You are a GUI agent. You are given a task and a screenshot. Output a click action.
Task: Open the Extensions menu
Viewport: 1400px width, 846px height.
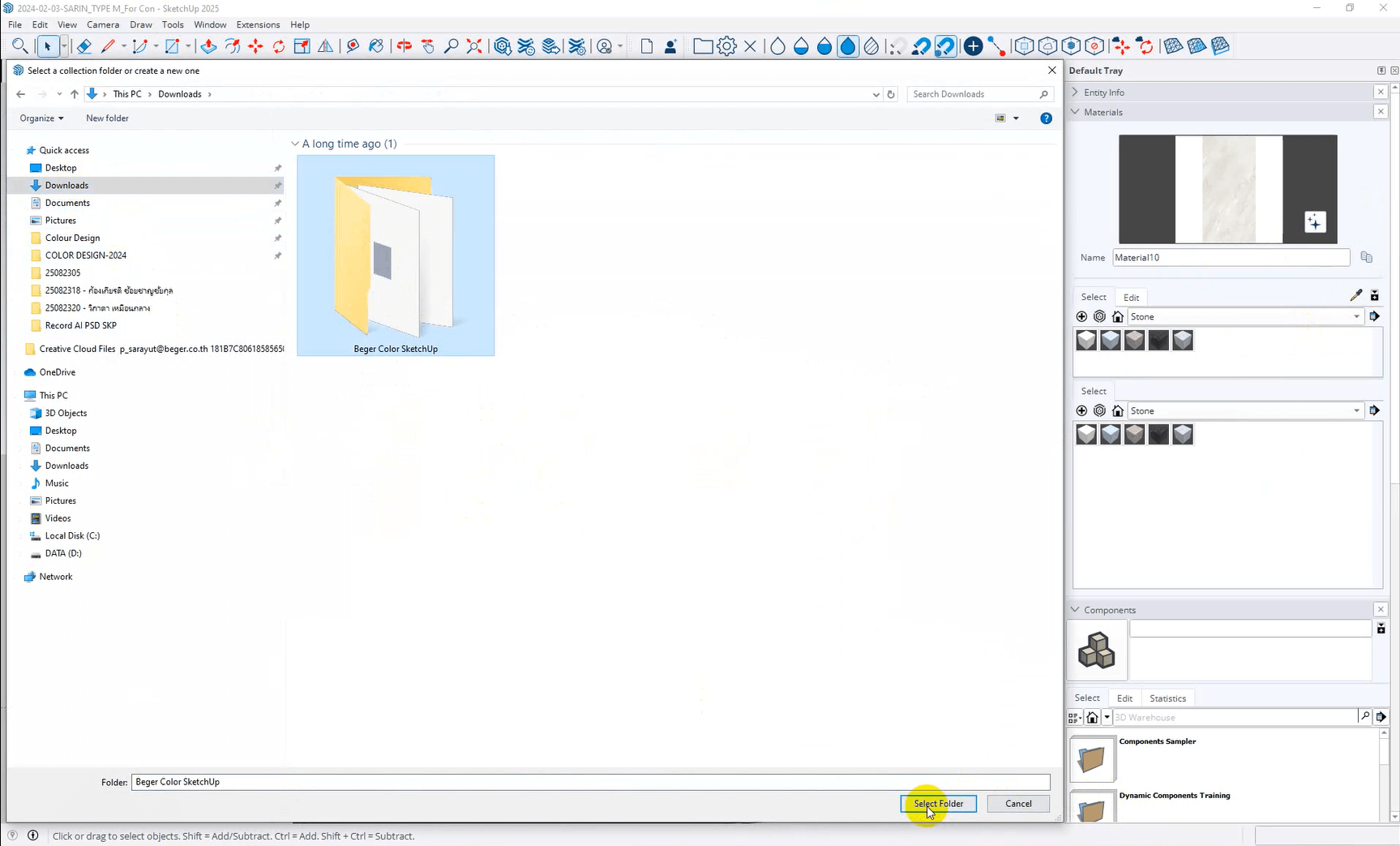coord(258,24)
